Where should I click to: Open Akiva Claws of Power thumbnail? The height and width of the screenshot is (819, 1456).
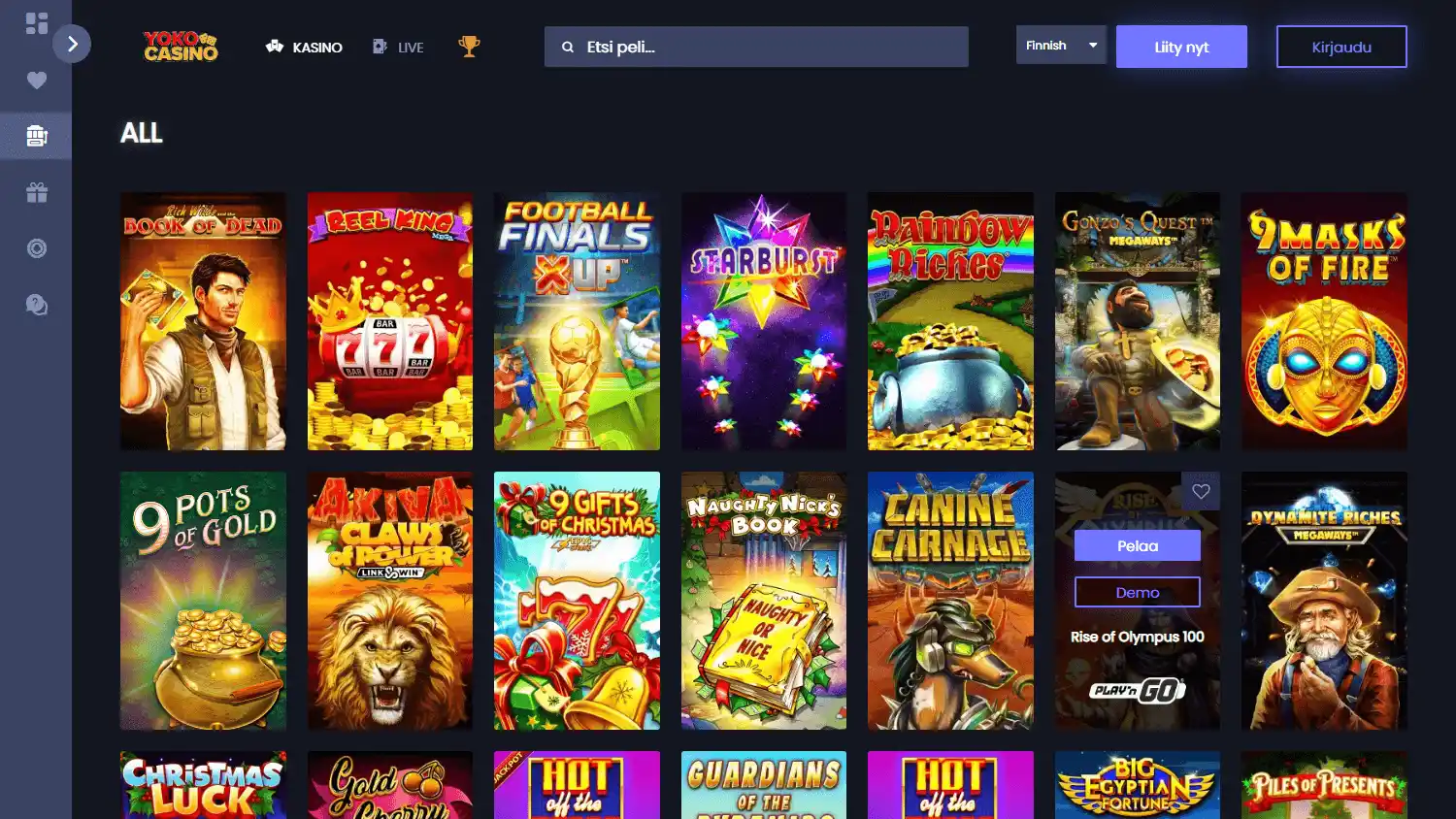pyautogui.click(x=390, y=601)
